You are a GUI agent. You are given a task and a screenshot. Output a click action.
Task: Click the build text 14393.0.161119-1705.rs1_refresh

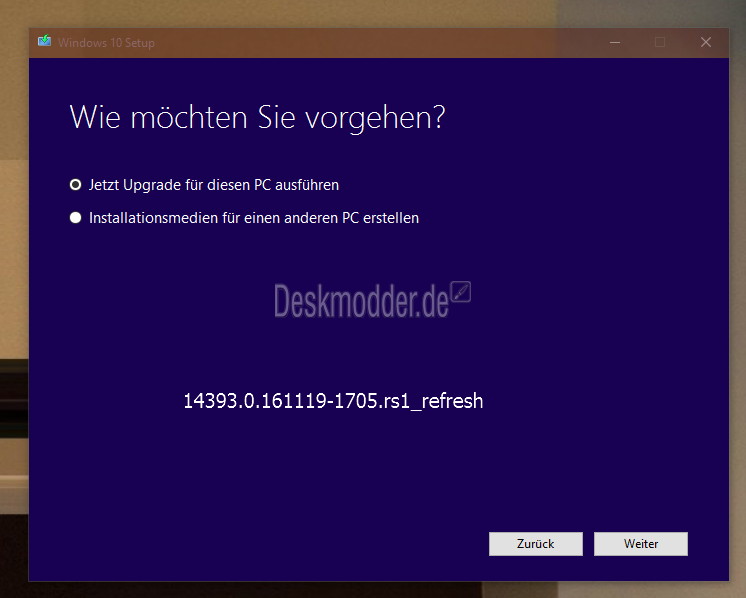333,401
